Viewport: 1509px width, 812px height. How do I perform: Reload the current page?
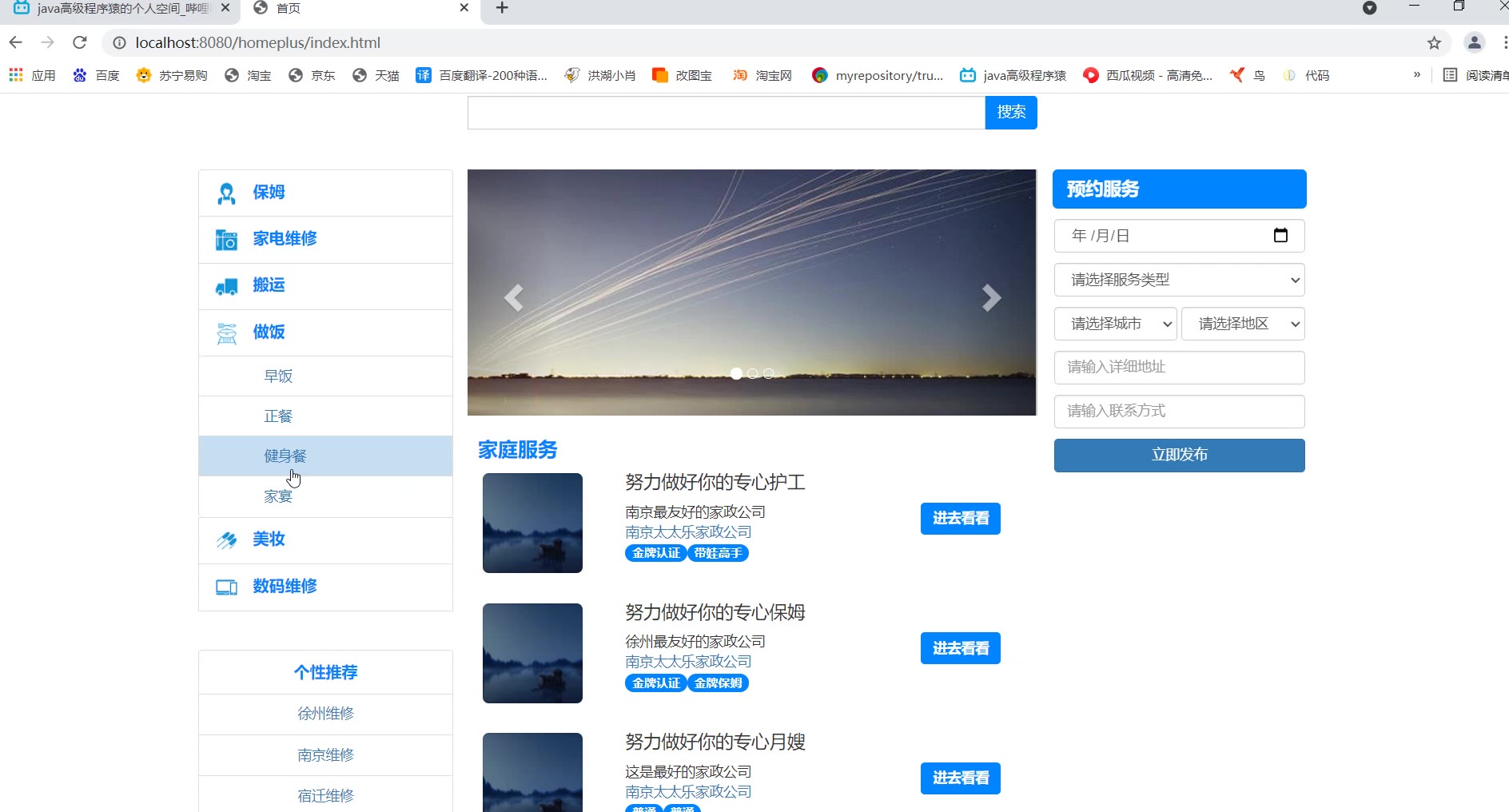pos(79,42)
